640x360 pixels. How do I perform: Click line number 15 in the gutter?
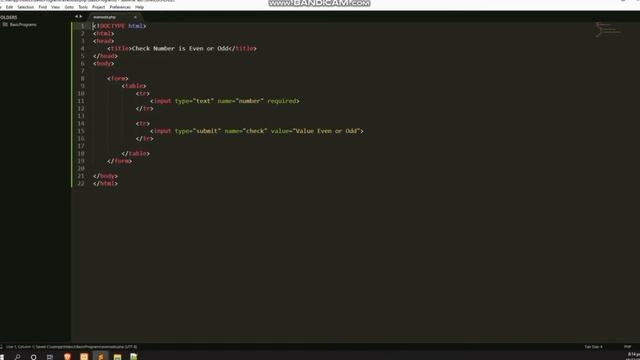(81, 131)
